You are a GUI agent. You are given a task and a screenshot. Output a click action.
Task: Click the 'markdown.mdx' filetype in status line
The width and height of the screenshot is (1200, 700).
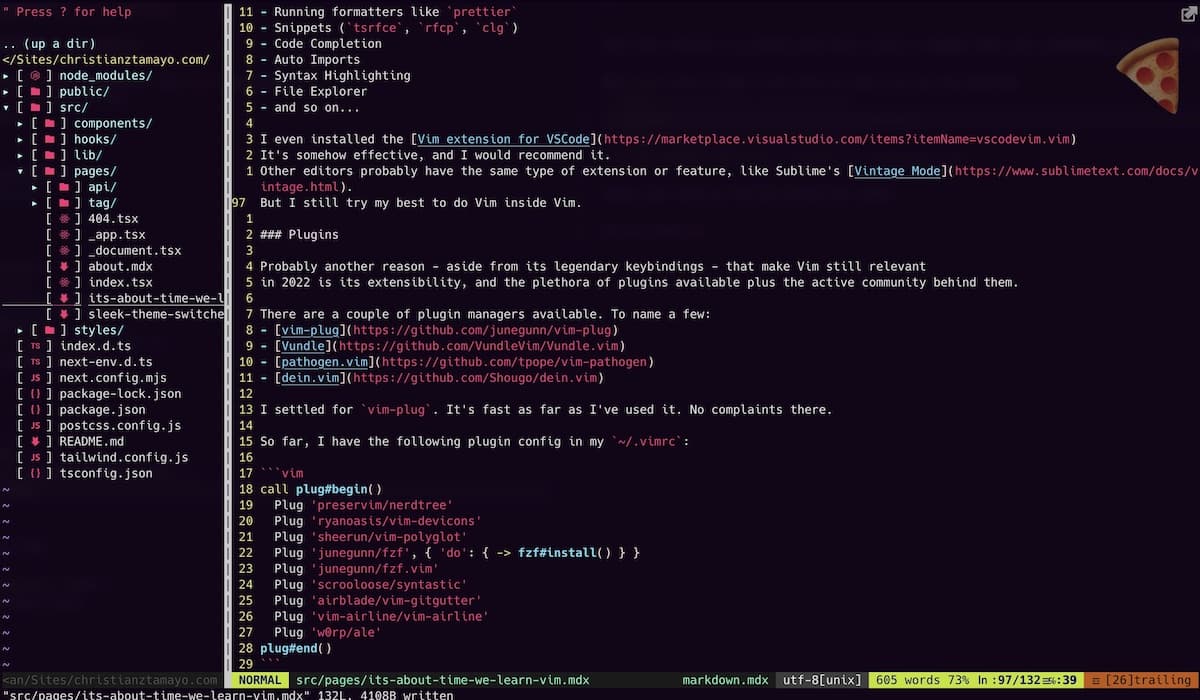(725, 680)
